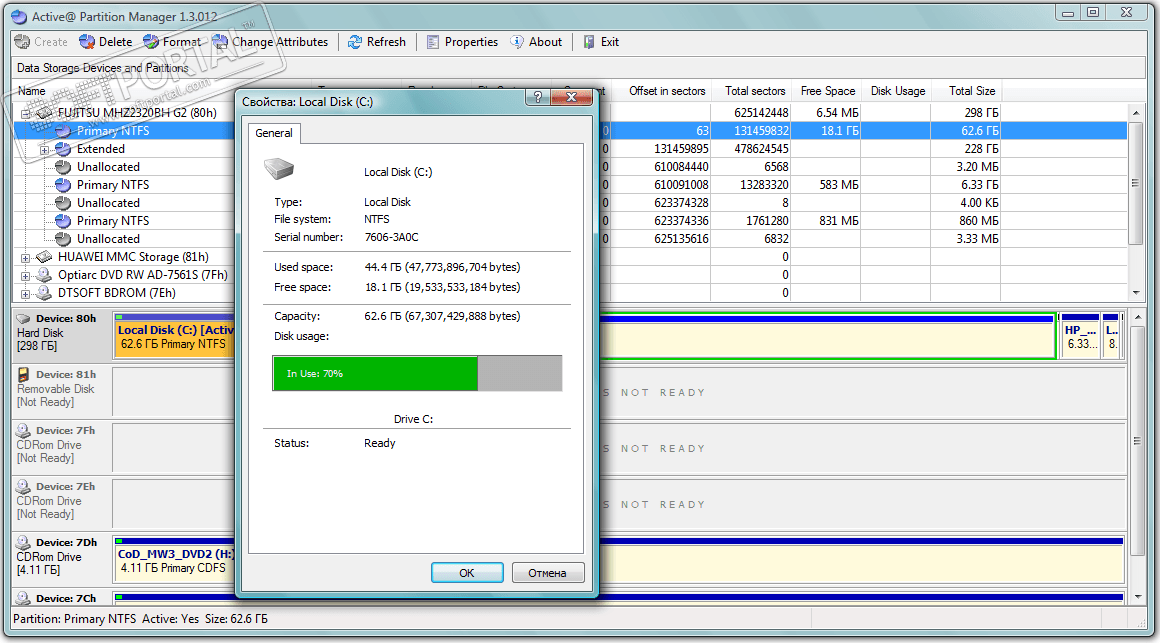Click the Local Disk drive icon in dialog
The image size is (1160, 643).
tap(280, 169)
